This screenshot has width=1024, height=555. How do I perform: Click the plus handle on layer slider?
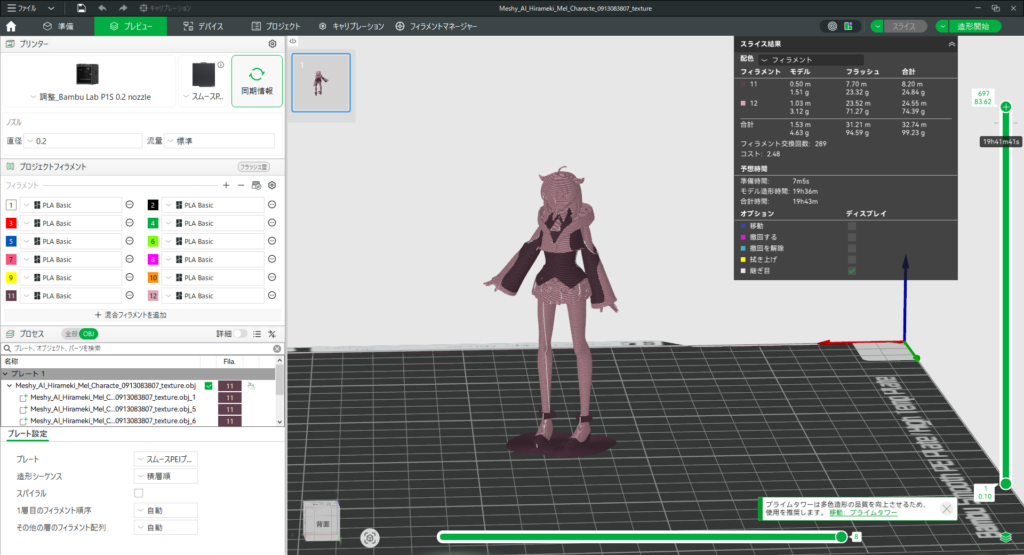pos(1006,106)
